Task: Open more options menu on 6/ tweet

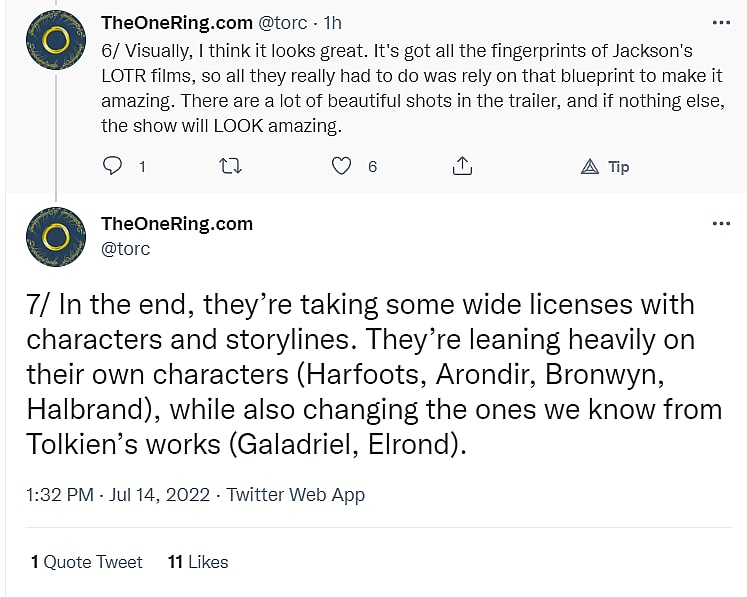Action: tap(720, 22)
